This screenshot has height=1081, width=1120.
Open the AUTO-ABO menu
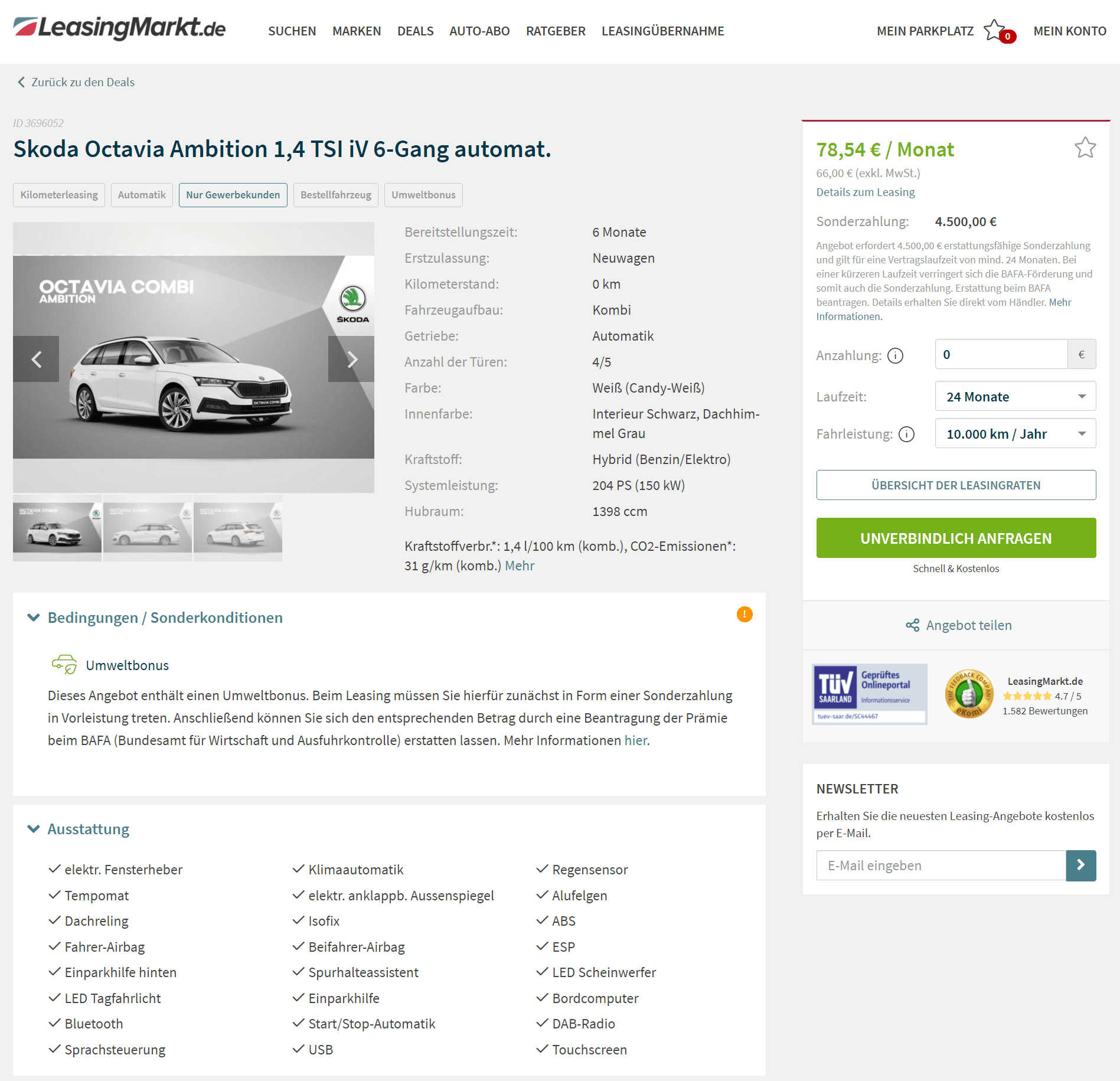click(x=479, y=31)
